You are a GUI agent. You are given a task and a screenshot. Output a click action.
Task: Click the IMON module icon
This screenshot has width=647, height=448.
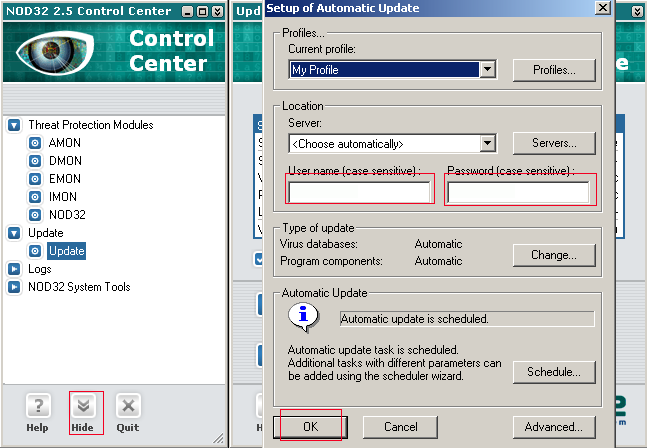coord(35,197)
